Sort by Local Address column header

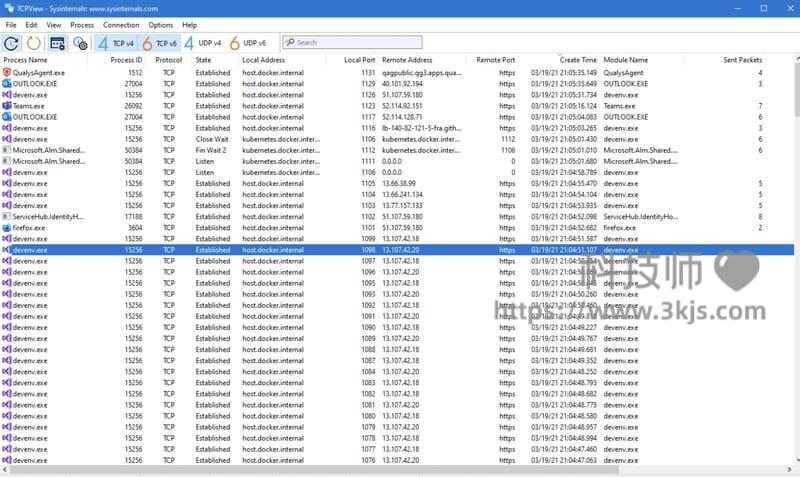pos(263,60)
